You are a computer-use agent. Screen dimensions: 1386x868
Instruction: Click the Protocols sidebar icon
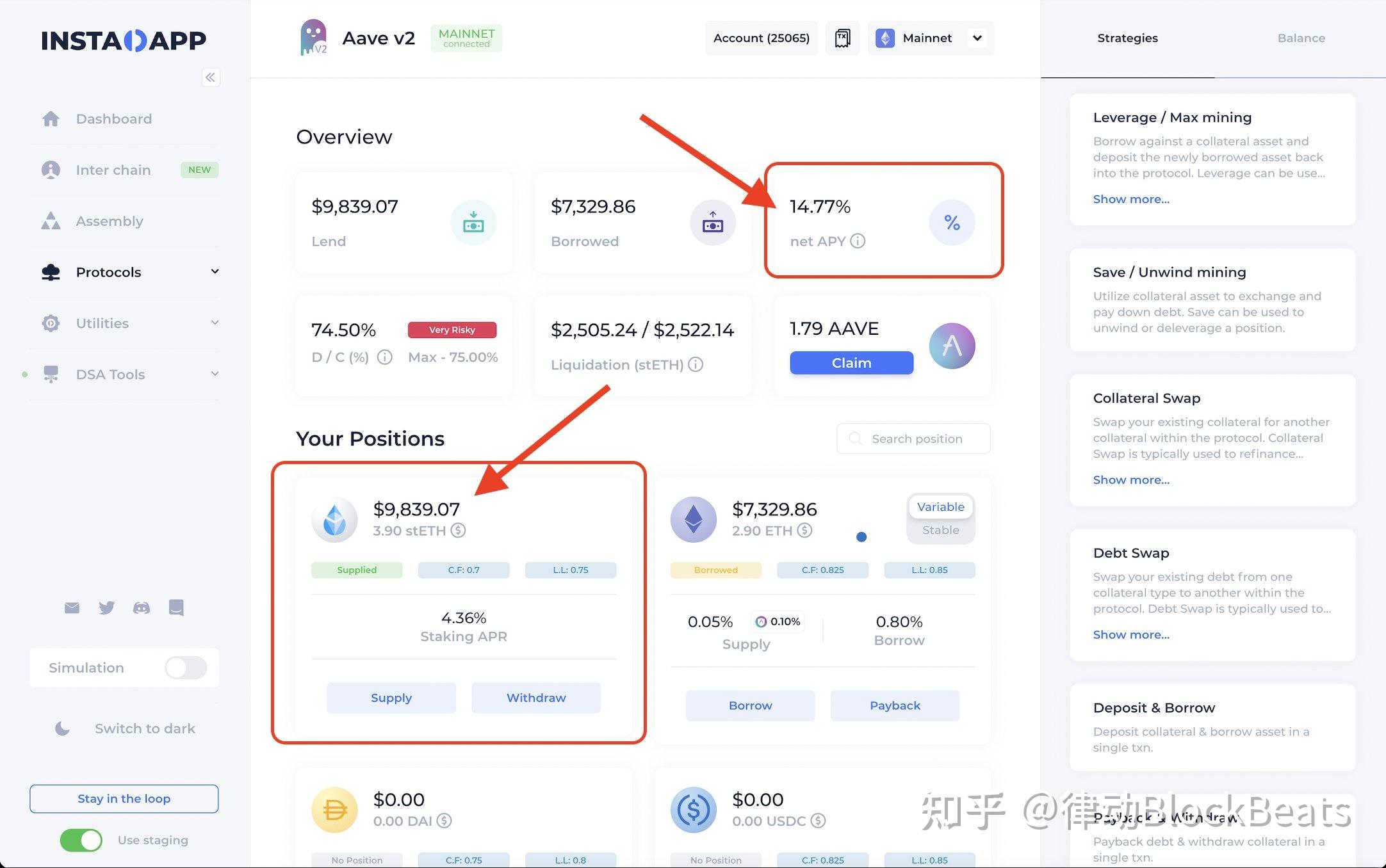tap(51, 271)
